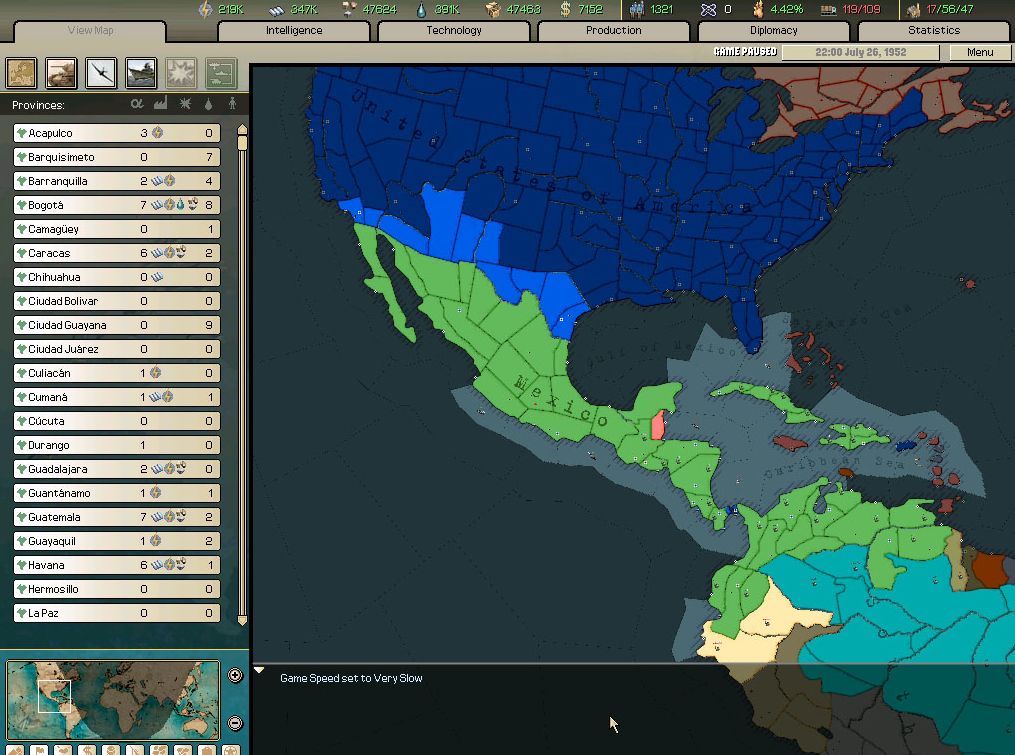The height and width of the screenshot is (755, 1015).
Task: Click the Game Paused indicator
Action: pos(745,52)
